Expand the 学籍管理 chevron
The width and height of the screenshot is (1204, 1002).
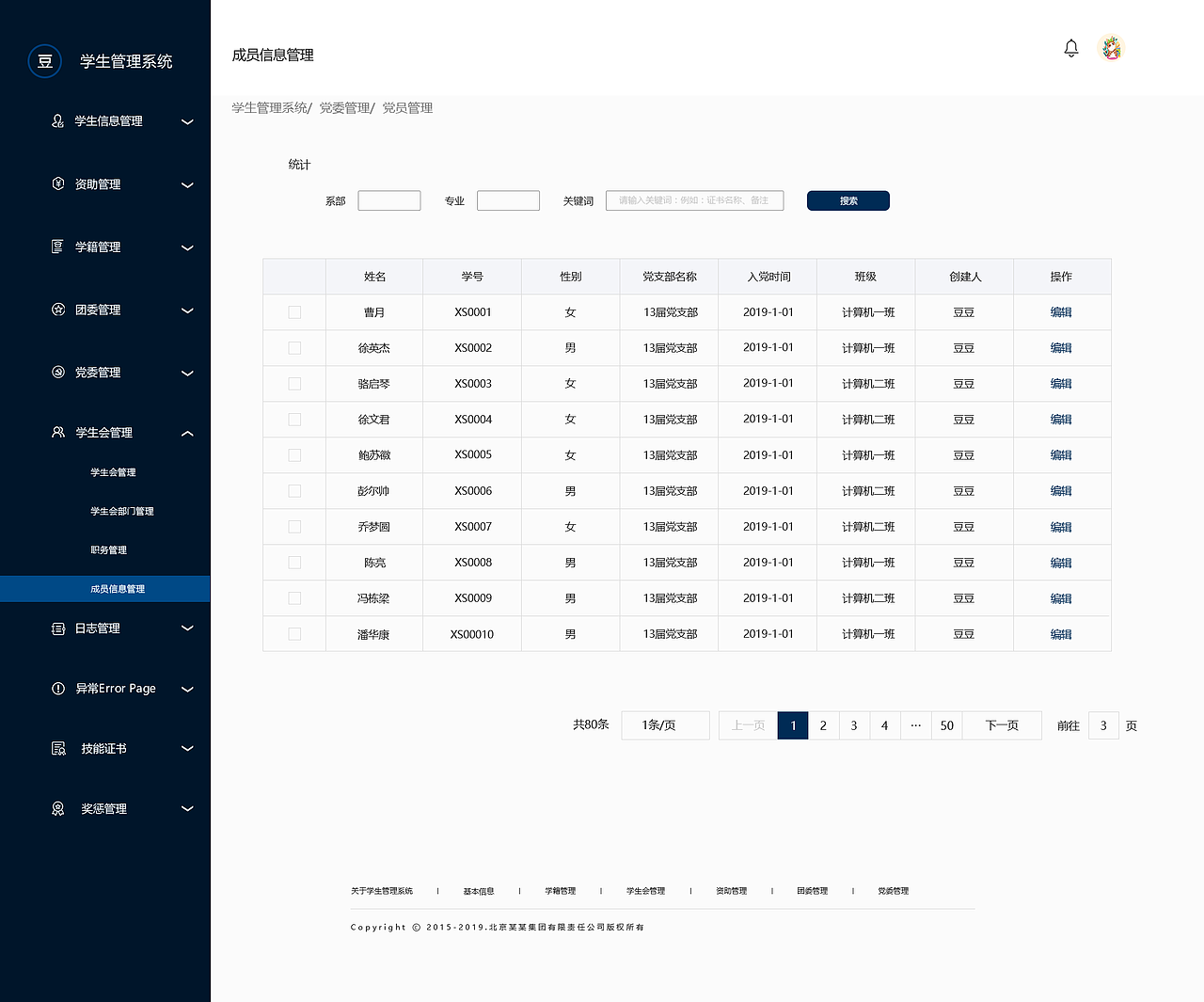click(x=187, y=247)
